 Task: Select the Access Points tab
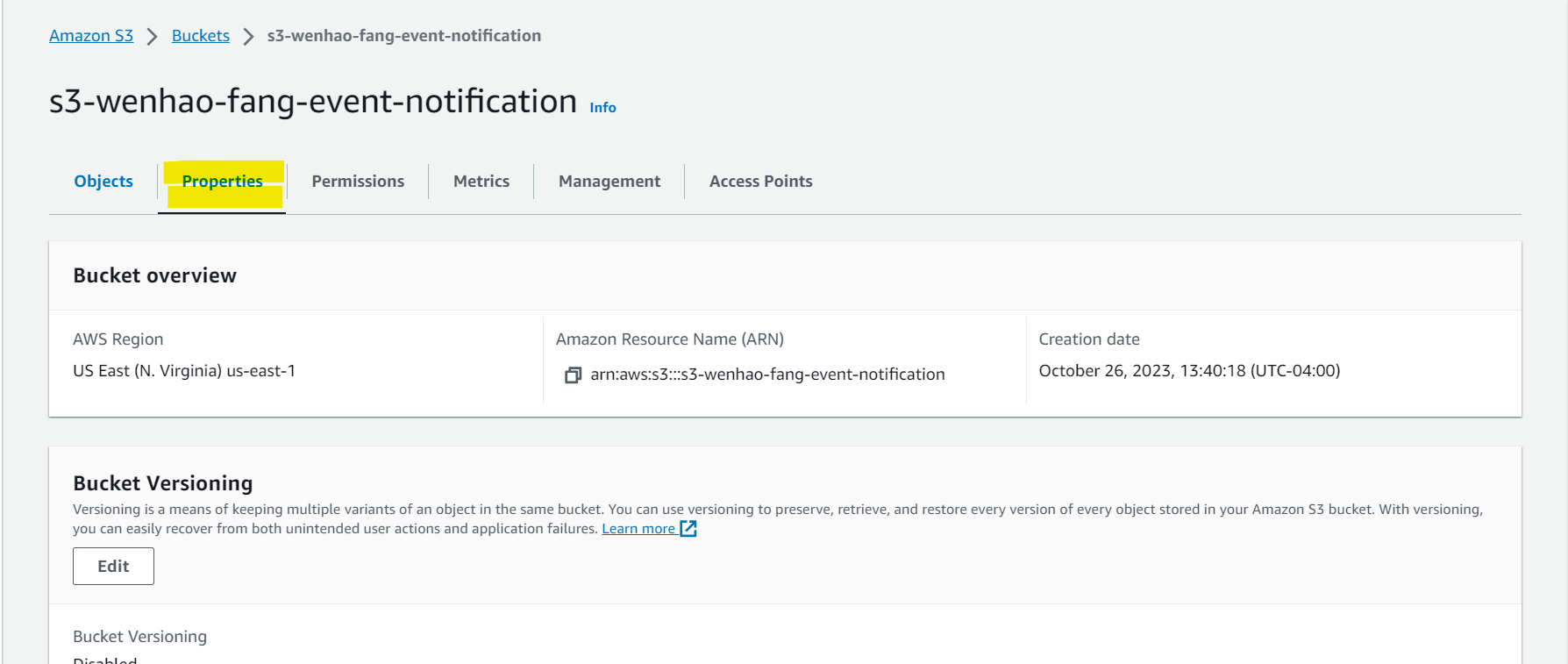click(x=761, y=182)
